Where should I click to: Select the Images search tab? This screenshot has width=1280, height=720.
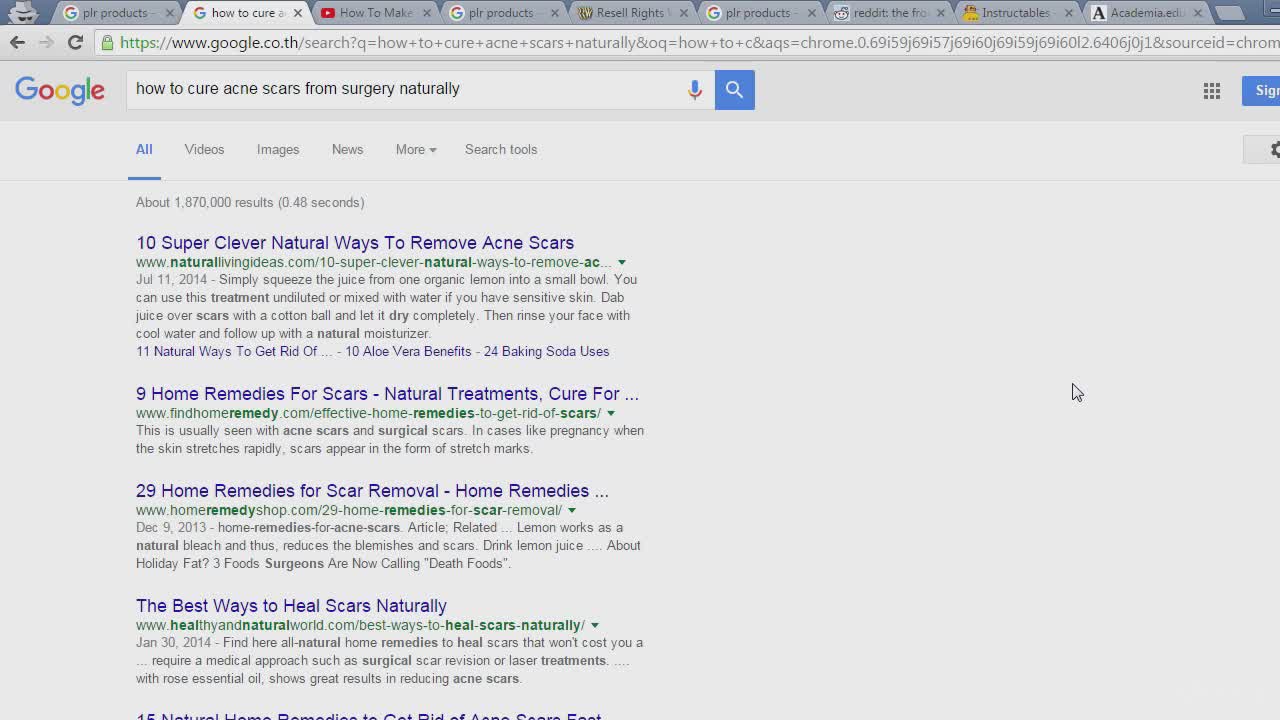tap(278, 150)
